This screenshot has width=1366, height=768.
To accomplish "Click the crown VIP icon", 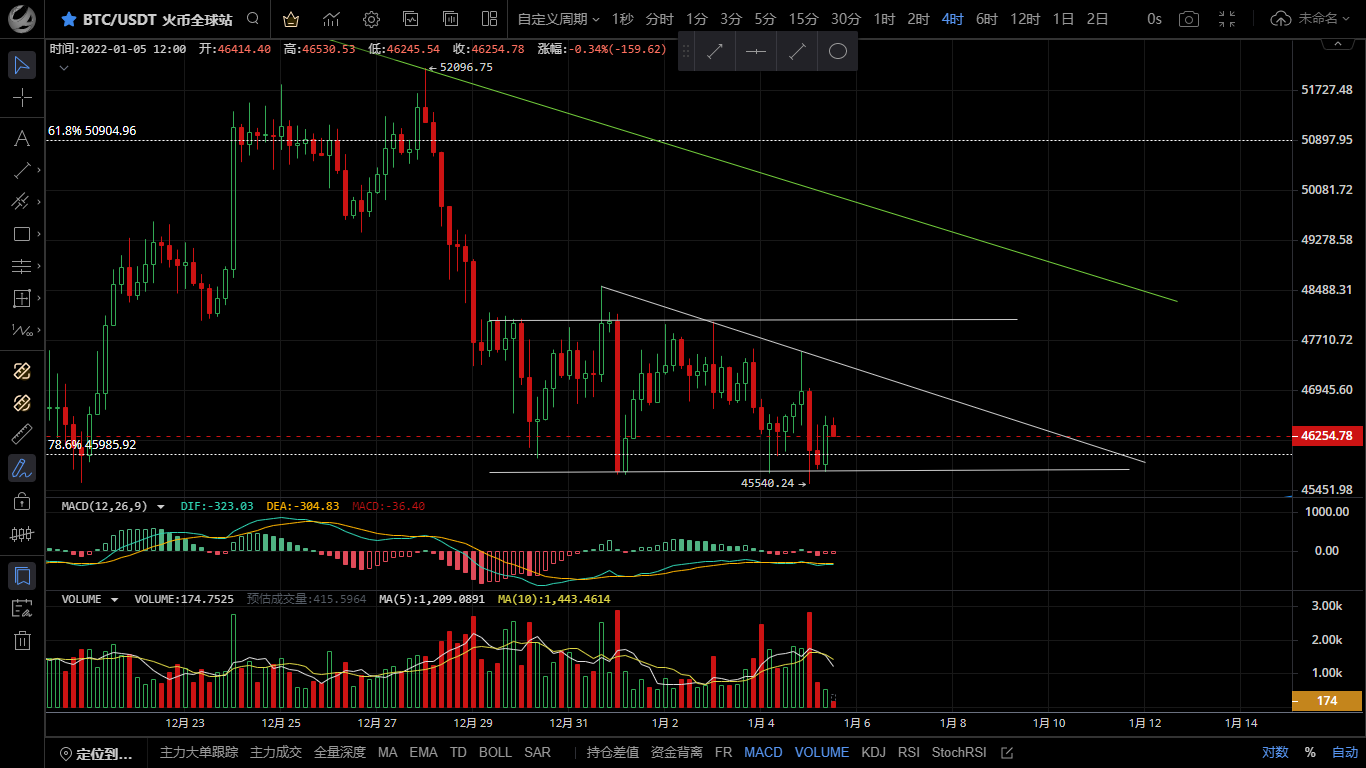I will pyautogui.click(x=291, y=19).
